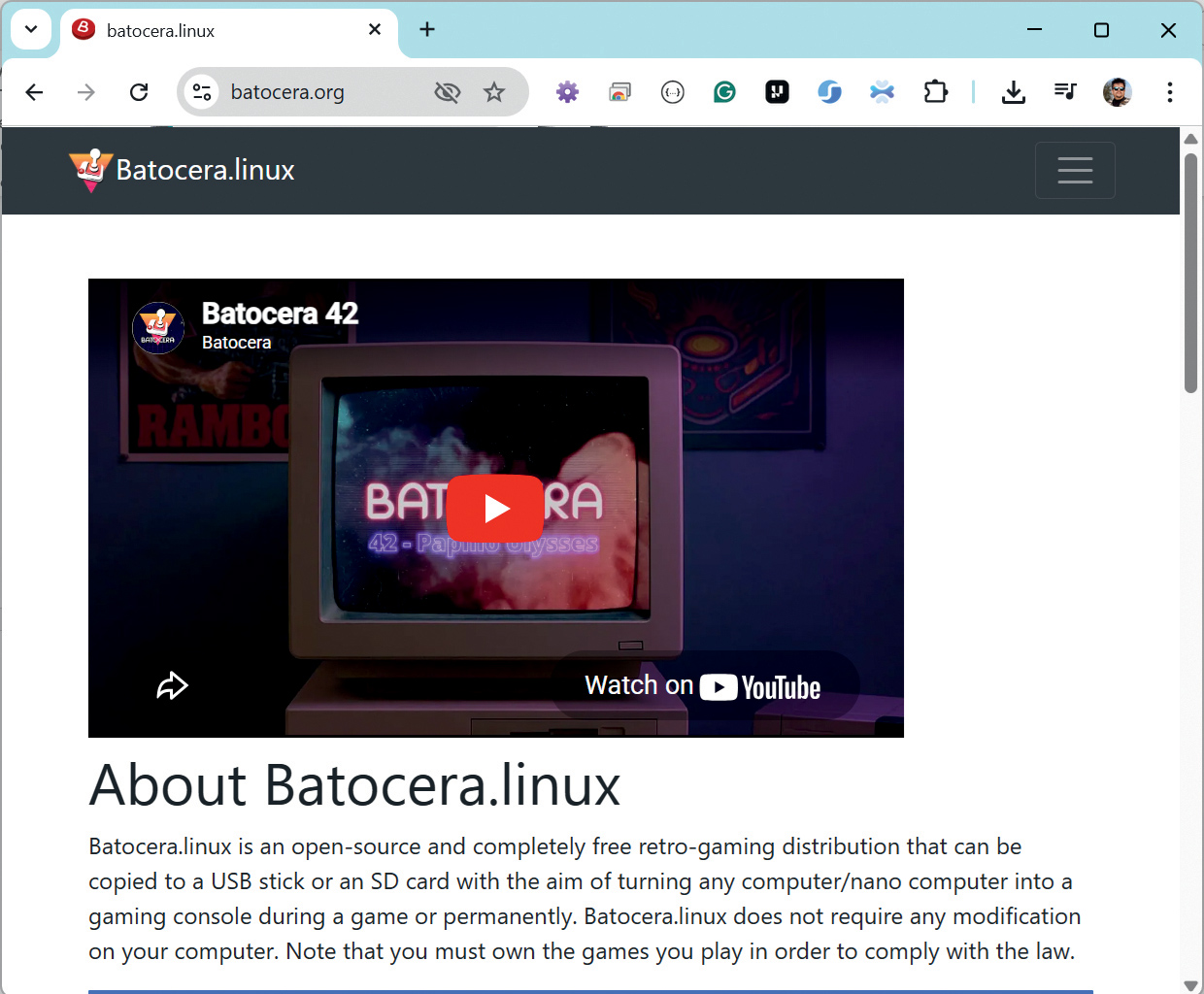View site information icon in address bar
The height and width of the screenshot is (994, 1204).
pos(202,92)
